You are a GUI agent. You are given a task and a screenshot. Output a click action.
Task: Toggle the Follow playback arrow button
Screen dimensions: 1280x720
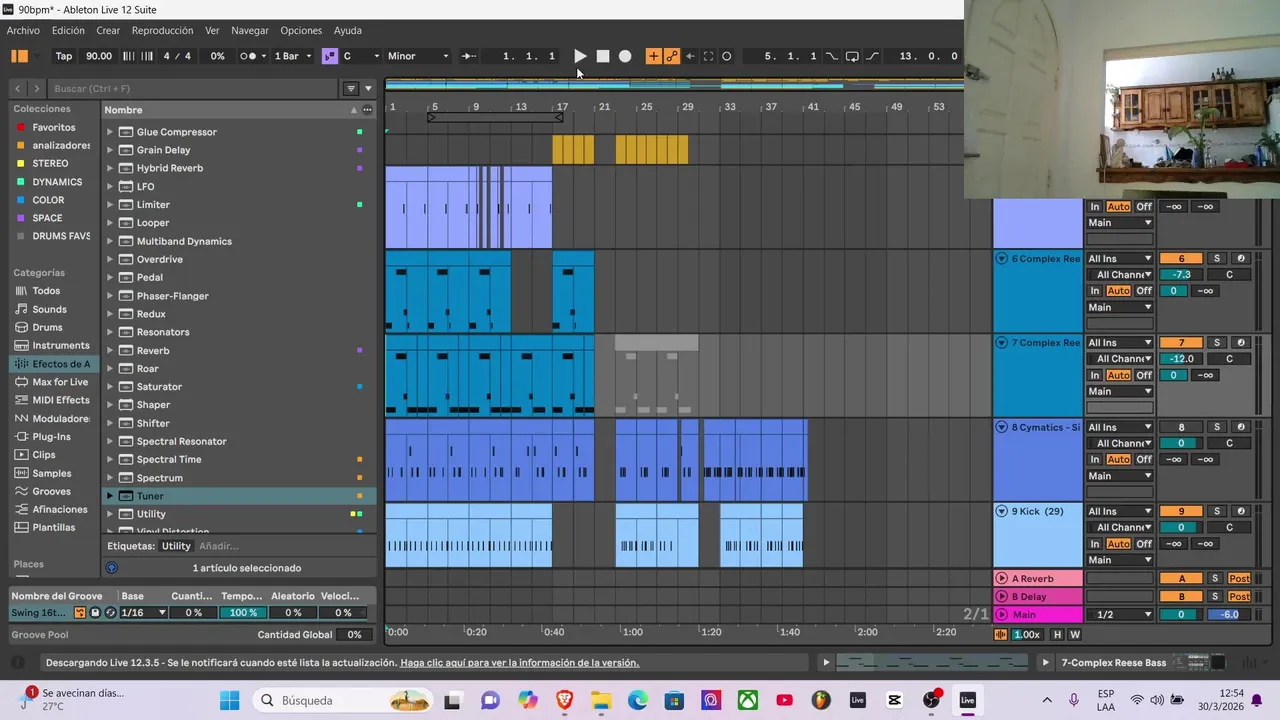coord(468,56)
